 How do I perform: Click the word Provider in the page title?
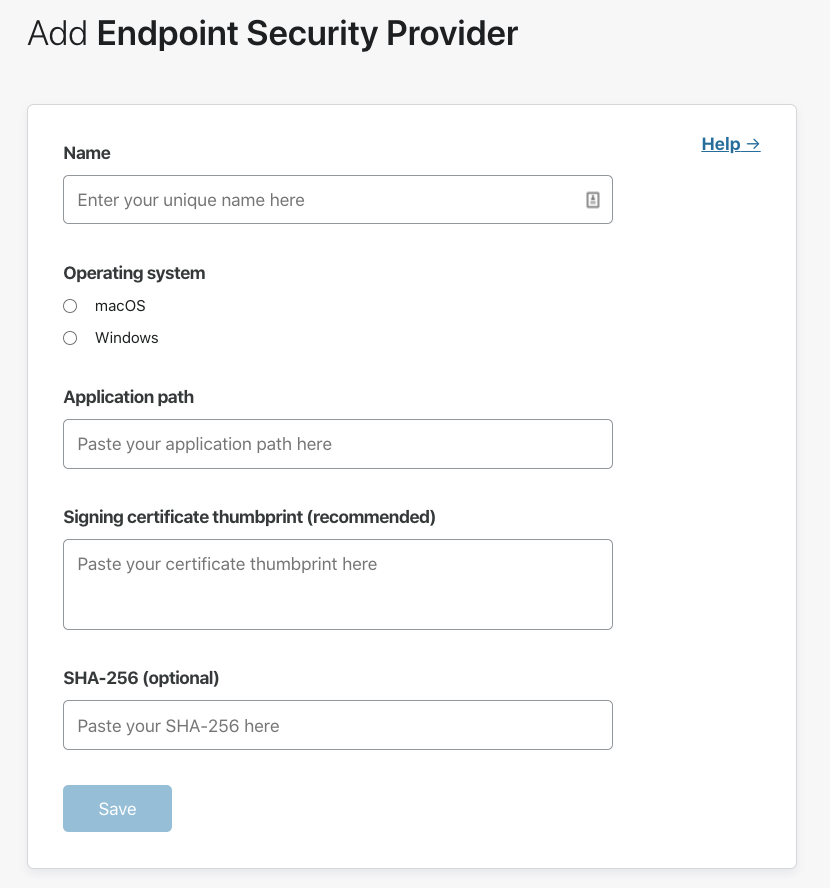click(x=452, y=33)
